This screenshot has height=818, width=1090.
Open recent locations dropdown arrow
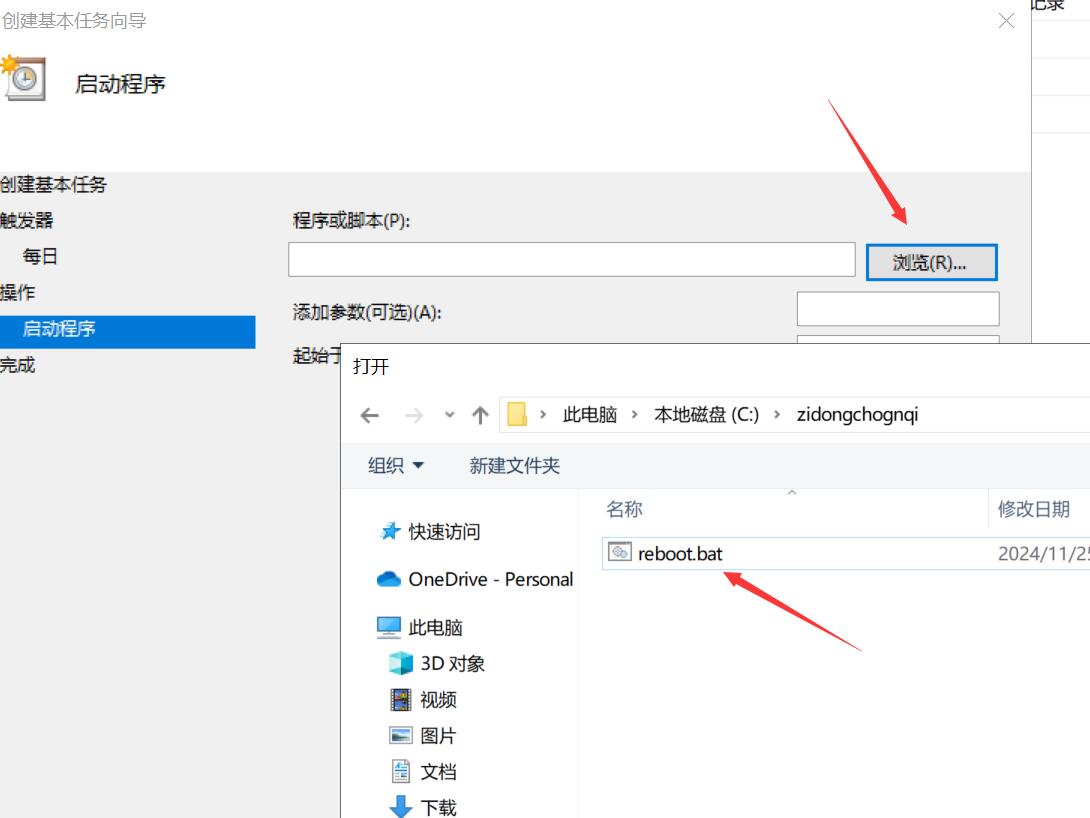point(450,415)
